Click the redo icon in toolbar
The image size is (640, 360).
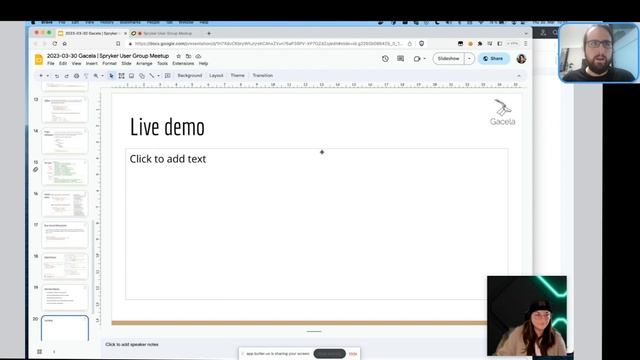[x=67, y=76]
